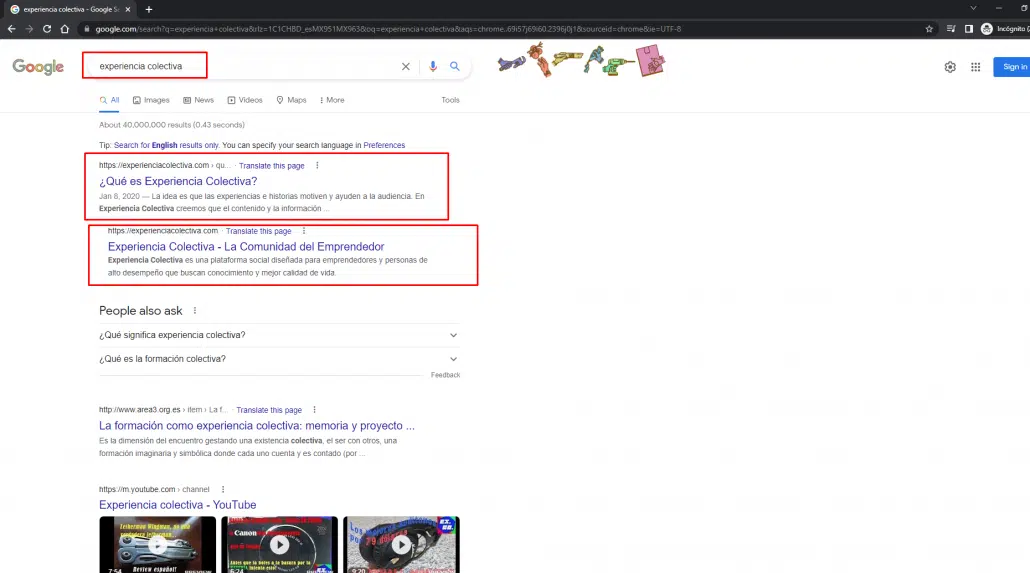Open three-dot menu of first result
Screen dimensions: 1030x573
[x=317, y=166]
